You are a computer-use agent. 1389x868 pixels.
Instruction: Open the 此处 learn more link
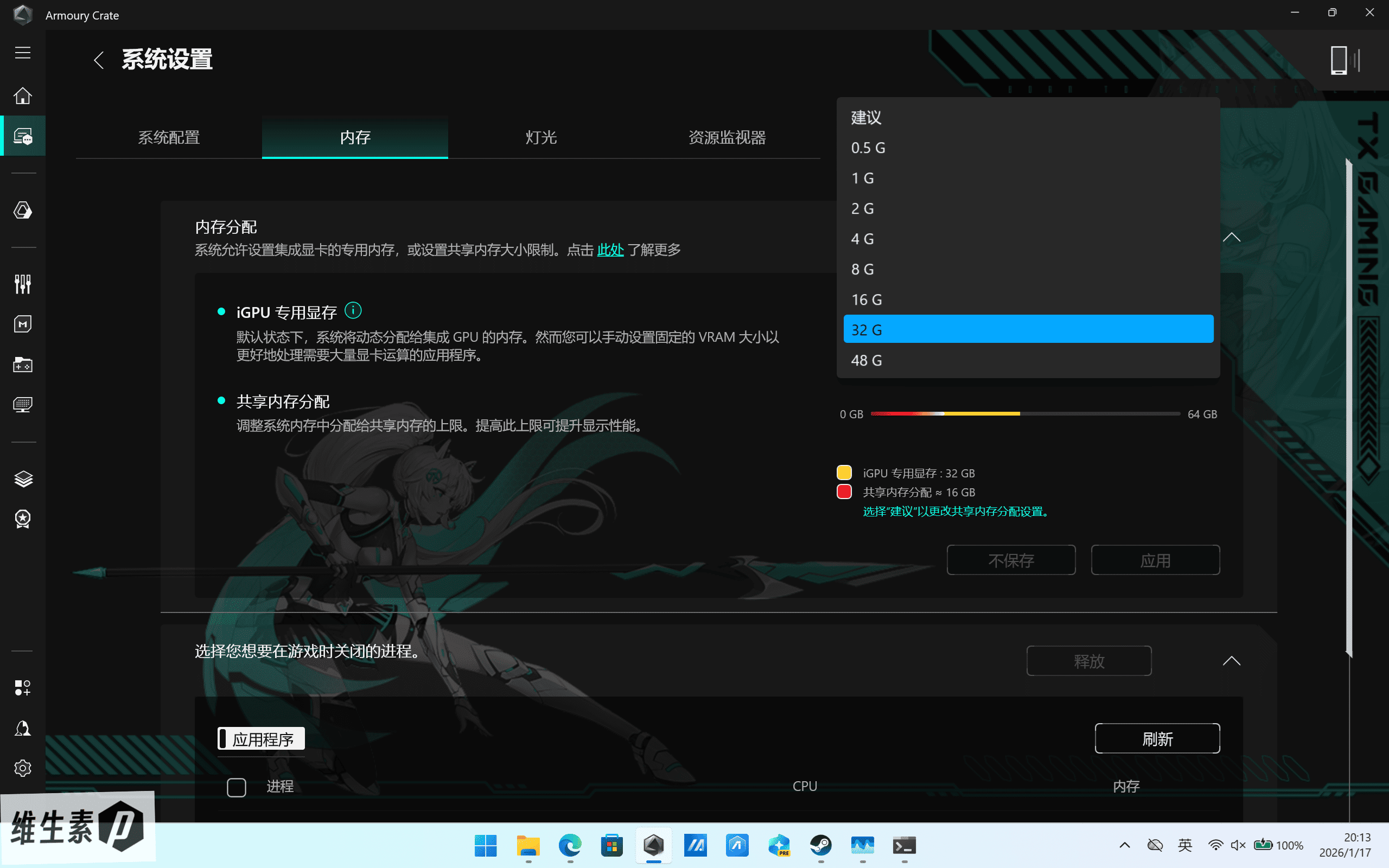pos(610,250)
